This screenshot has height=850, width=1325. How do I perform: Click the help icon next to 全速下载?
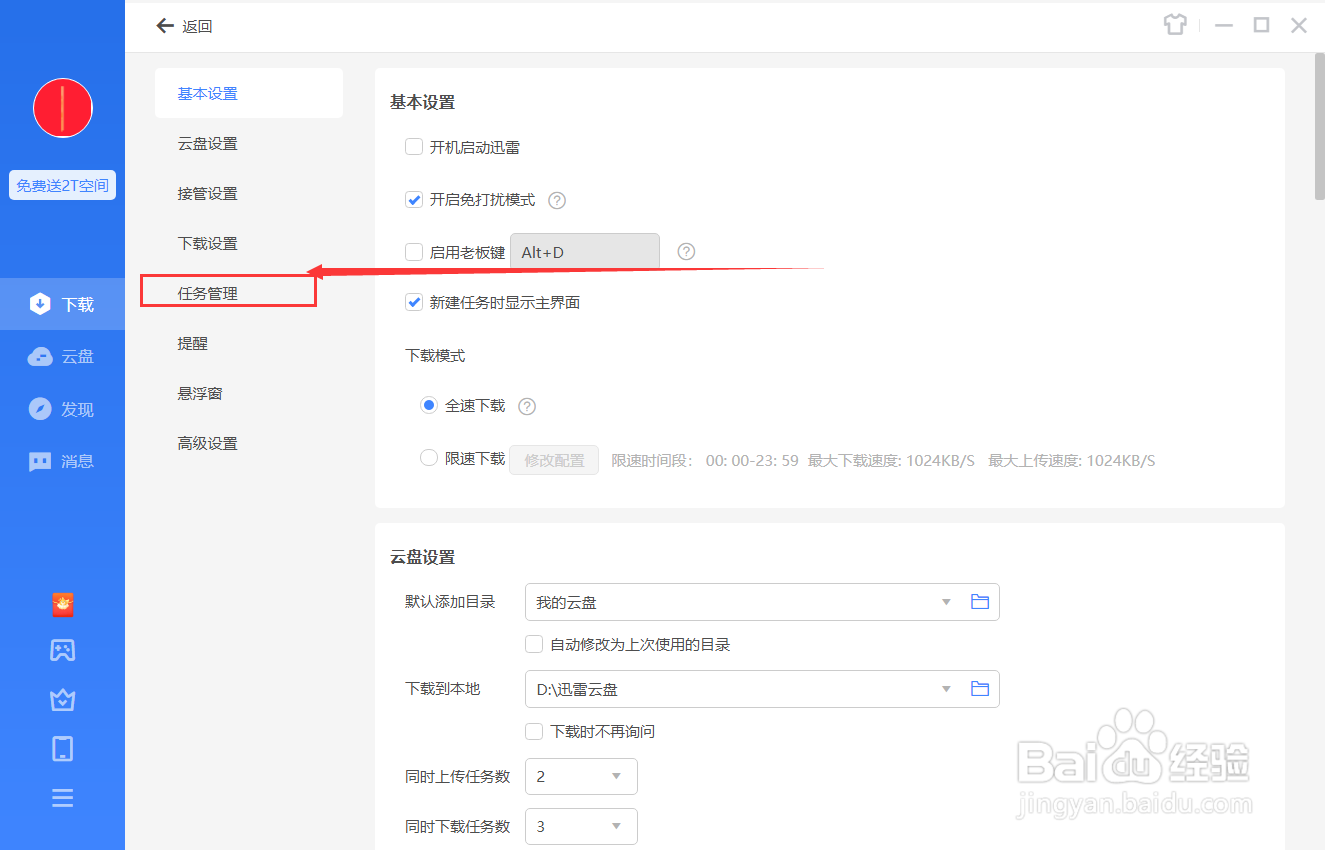[527, 406]
